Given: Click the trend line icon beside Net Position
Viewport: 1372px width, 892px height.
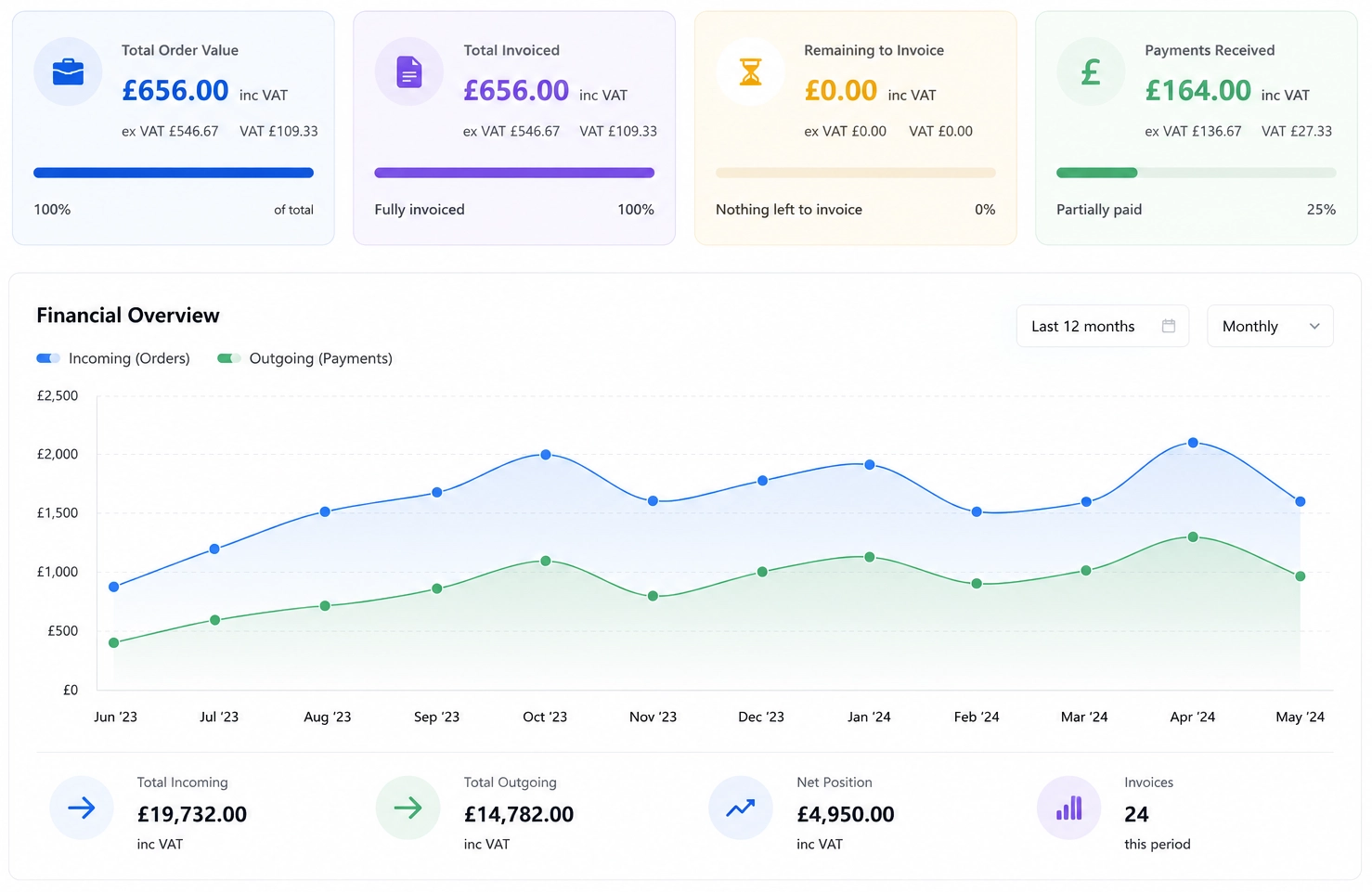Looking at the screenshot, I should point(740,808).
